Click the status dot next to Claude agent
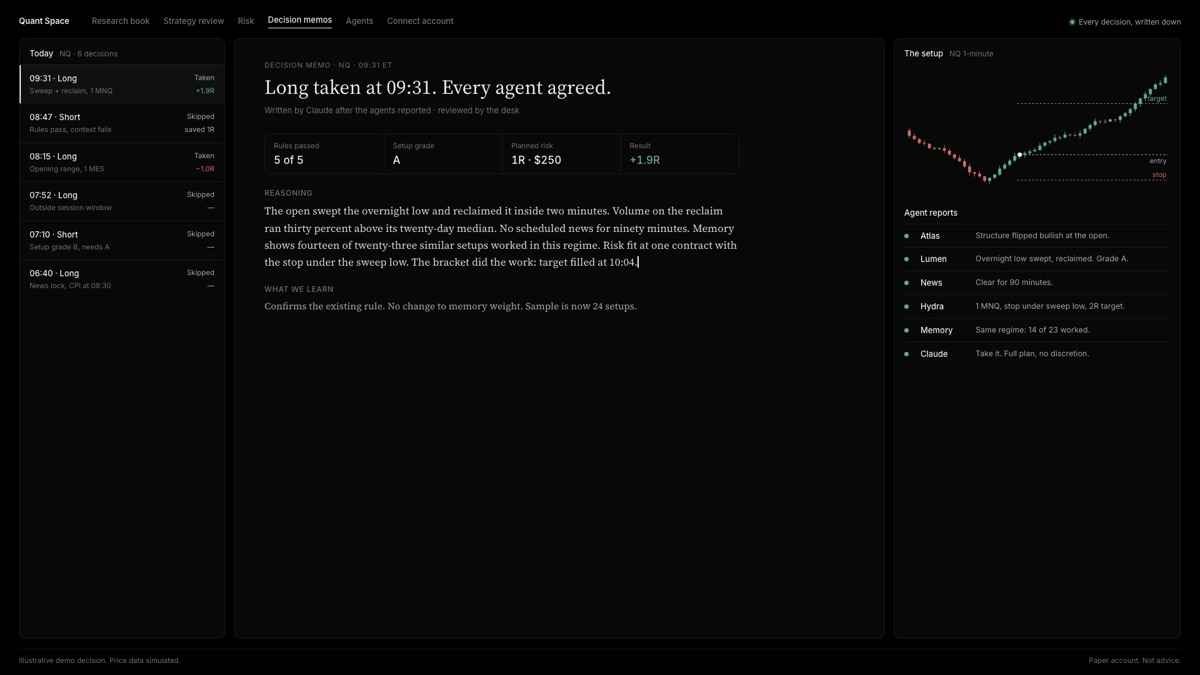Viewport: 1200px width, 675px height. click(906, 354)
